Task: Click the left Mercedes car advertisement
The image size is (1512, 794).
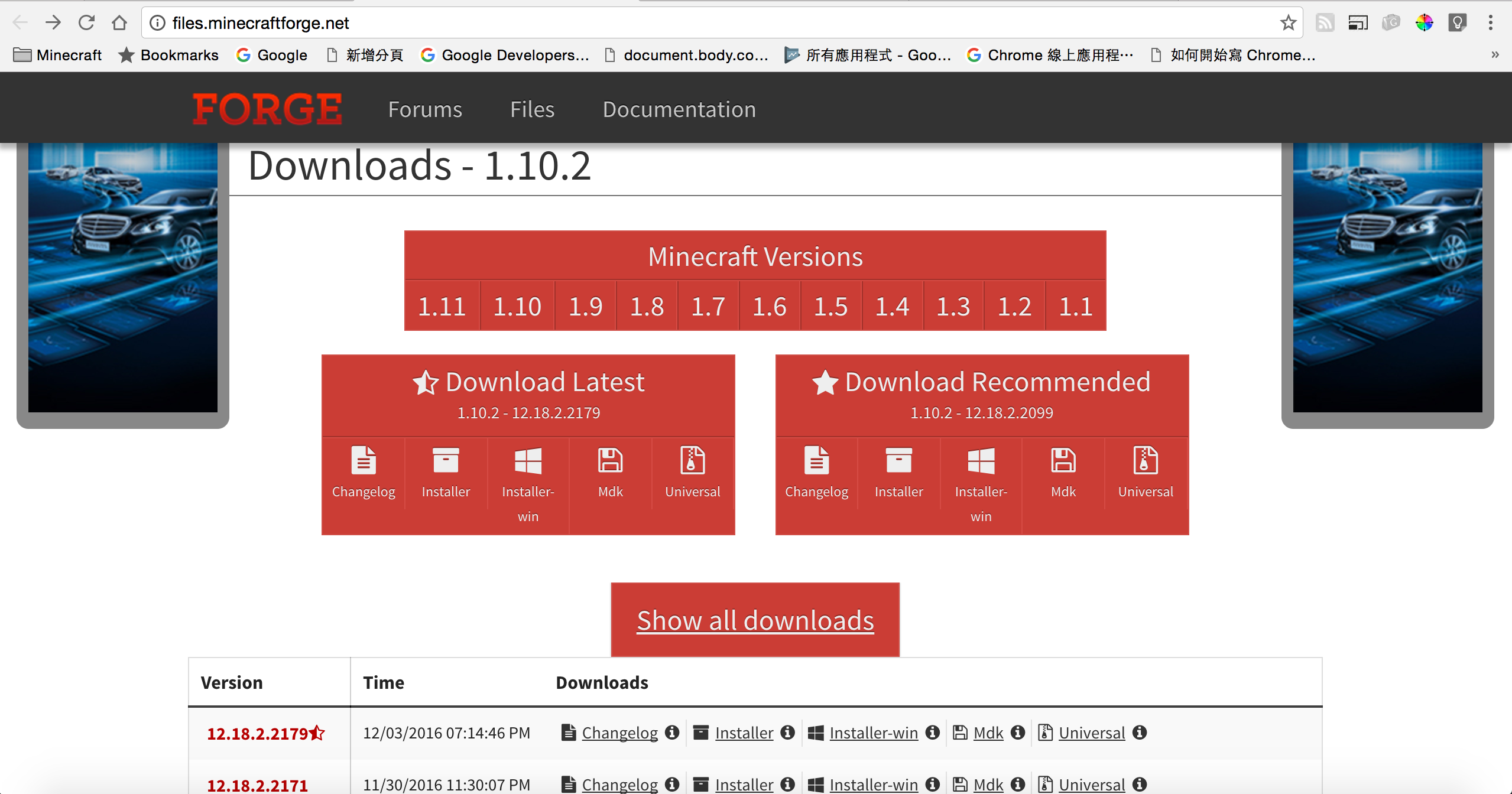Action: (123, 278)
